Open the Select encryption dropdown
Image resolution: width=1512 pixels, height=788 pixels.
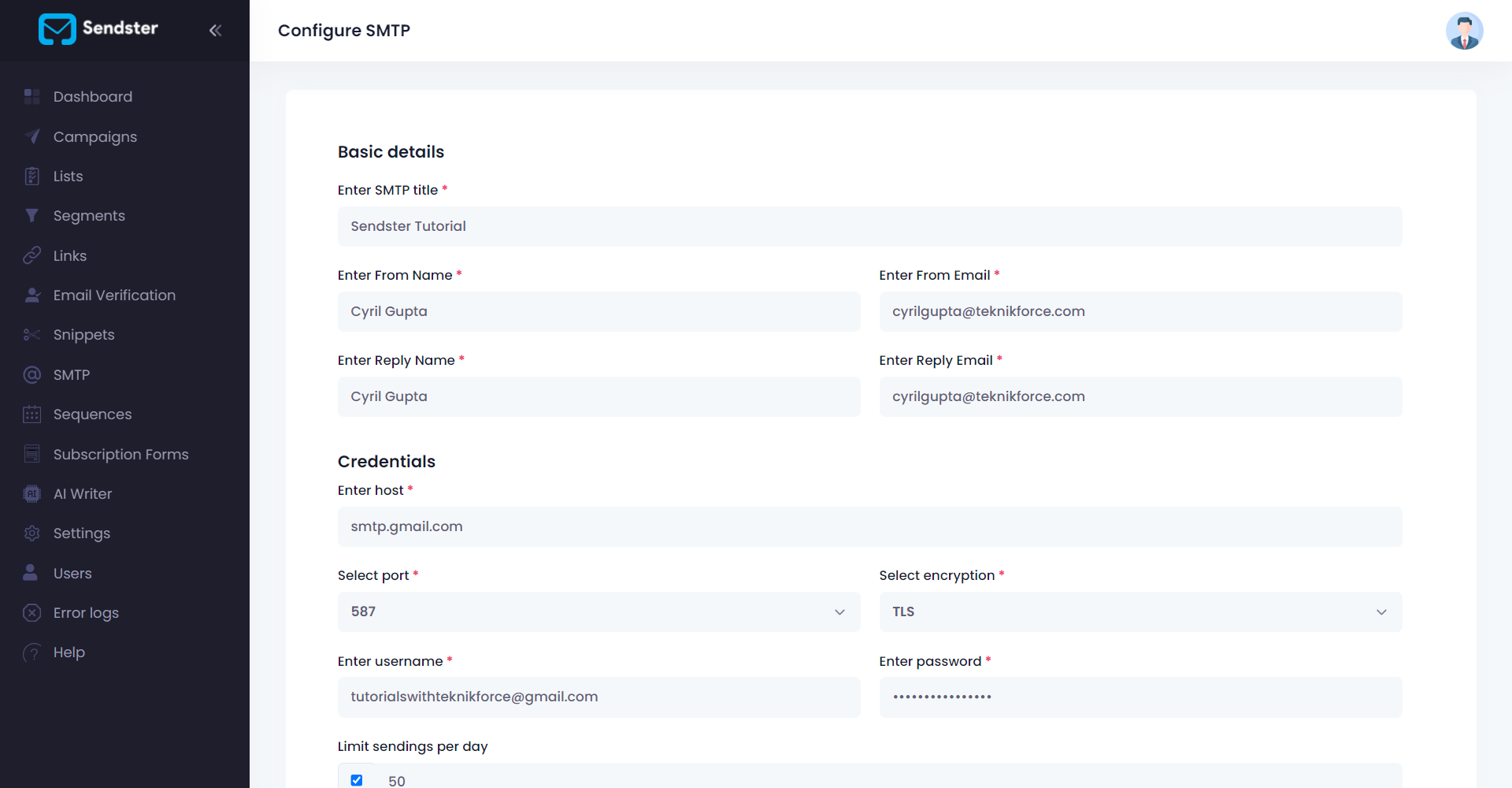point(1140,611)
